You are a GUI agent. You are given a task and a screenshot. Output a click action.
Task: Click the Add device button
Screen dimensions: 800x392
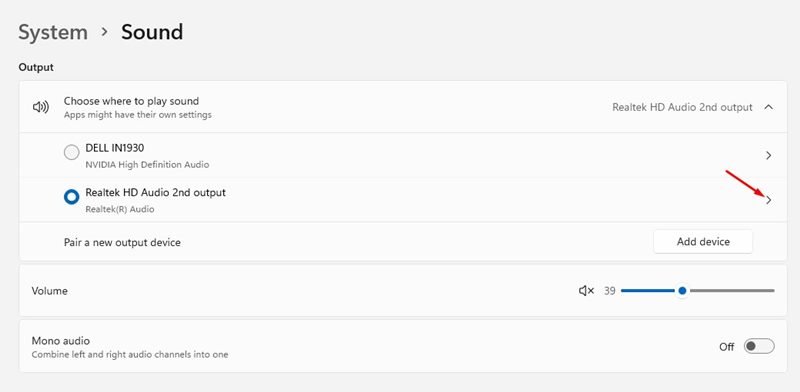click(703, 241)
